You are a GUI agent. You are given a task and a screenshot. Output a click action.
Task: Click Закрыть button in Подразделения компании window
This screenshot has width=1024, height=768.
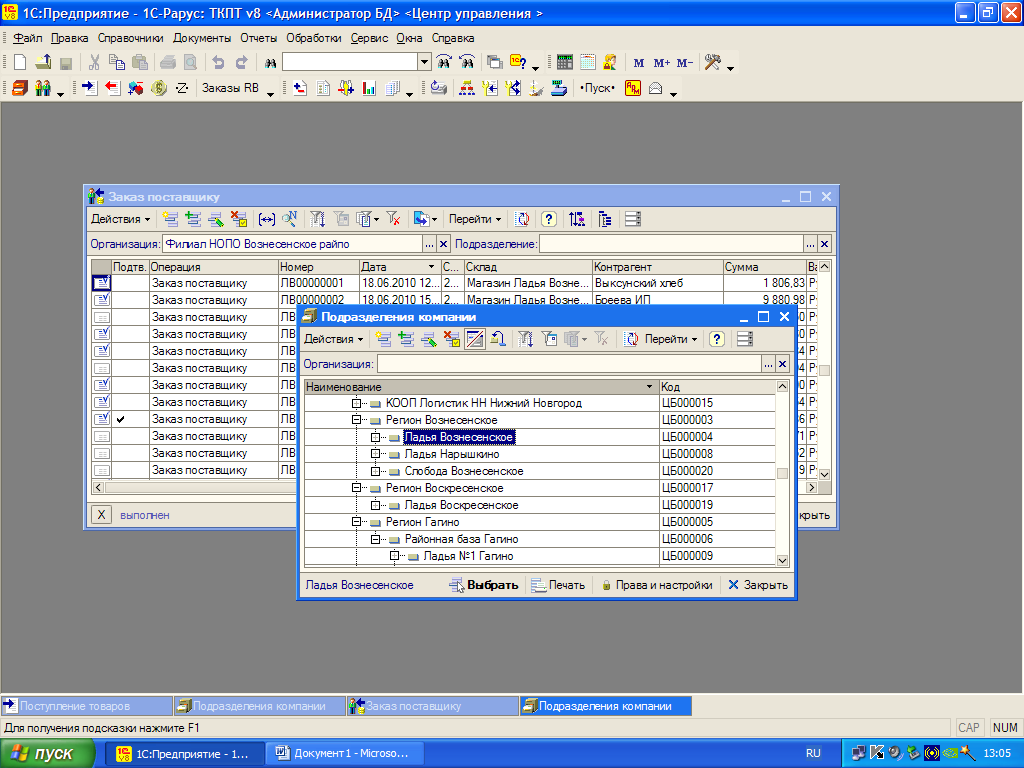pyautogui.click(x=758, y=585)
